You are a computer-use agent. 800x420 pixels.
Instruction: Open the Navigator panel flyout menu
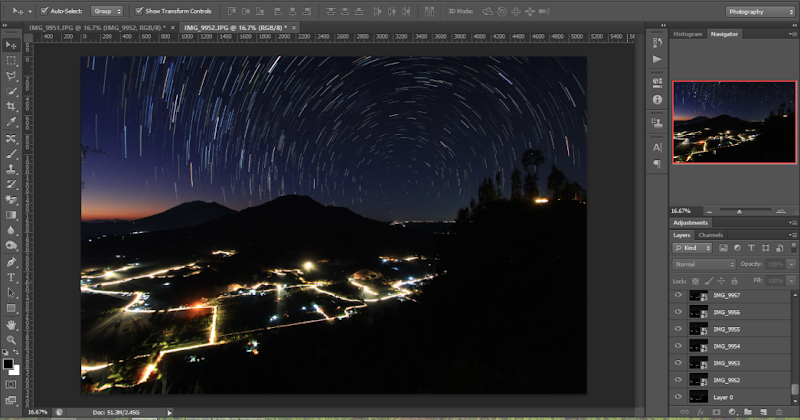click(x=792, y=34)
